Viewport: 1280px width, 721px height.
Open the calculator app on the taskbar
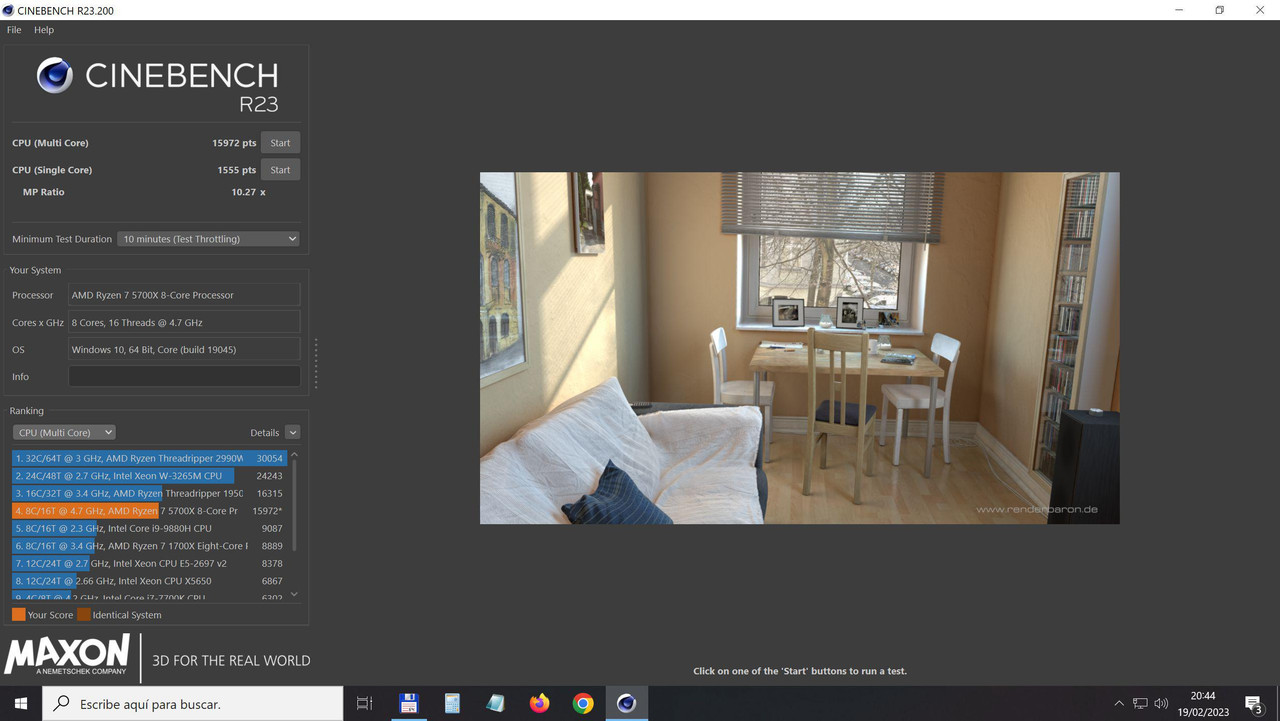pos(452,704)
